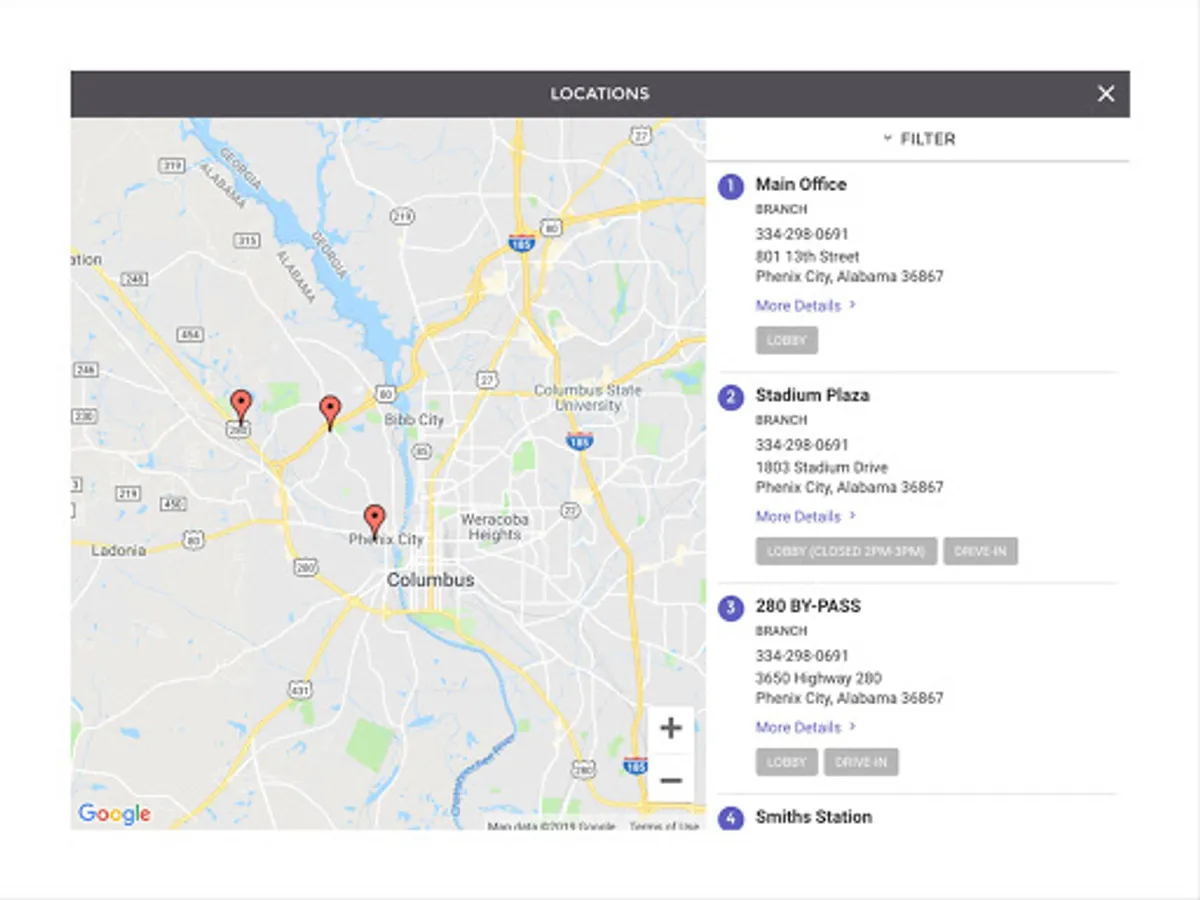This screenshot has width=1200, height=900.
Task: Click the LOCATIONS title text
Action: (x=600, y=94)
